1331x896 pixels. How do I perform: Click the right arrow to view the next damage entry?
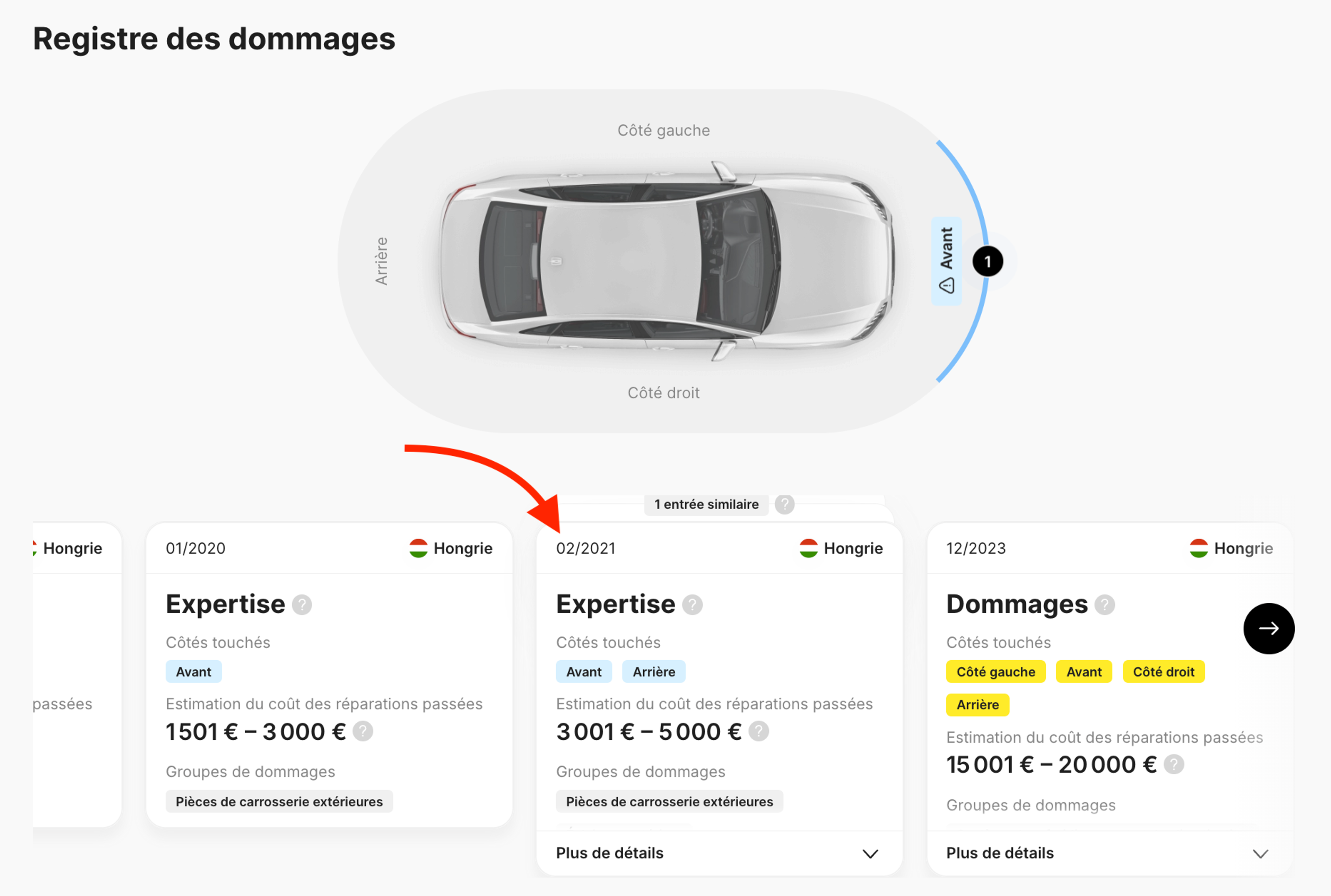click(1269, 628)
